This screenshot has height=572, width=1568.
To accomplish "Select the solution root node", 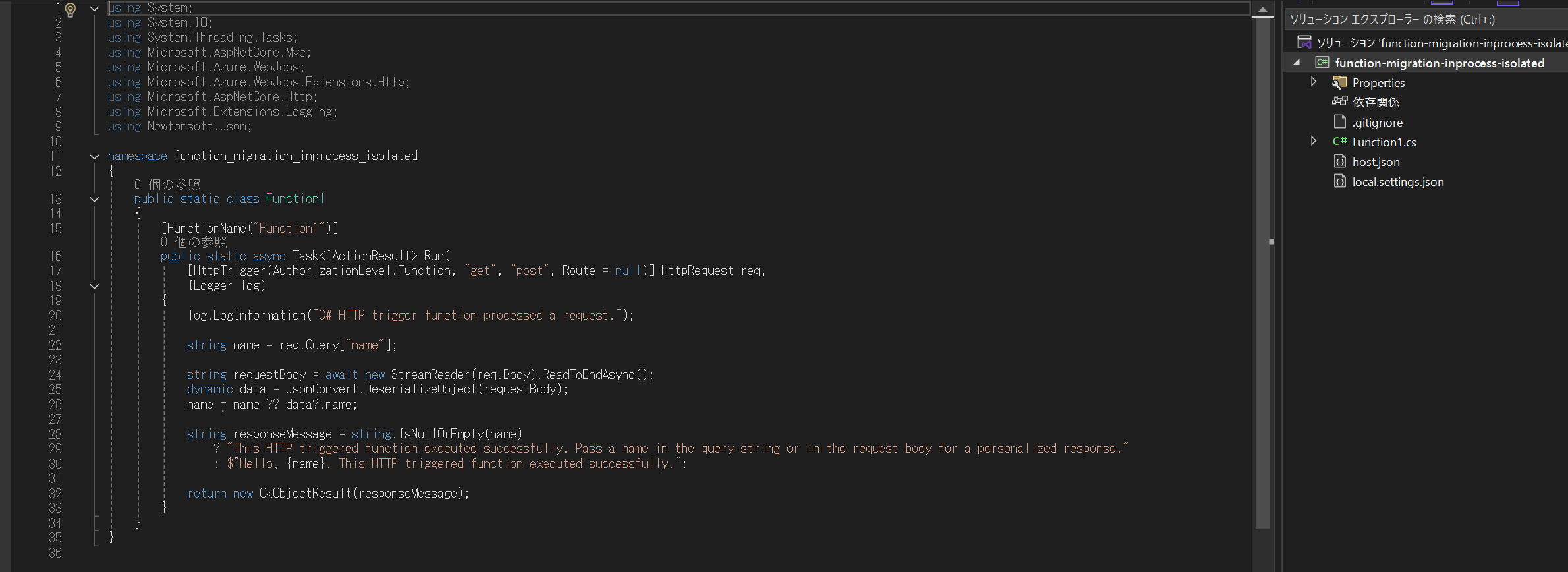I will [x=1442, y=43].
